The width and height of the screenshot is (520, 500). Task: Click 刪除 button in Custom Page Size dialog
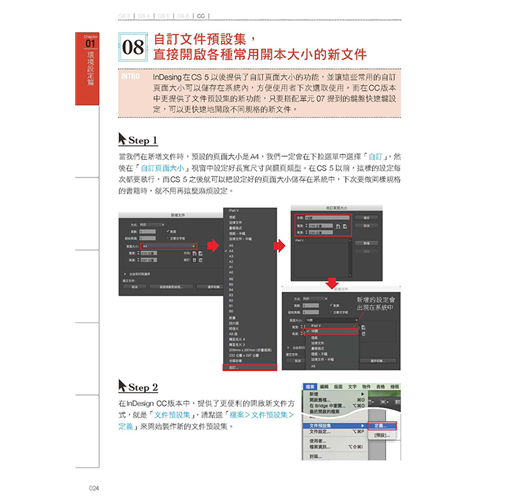coord(366,251)
